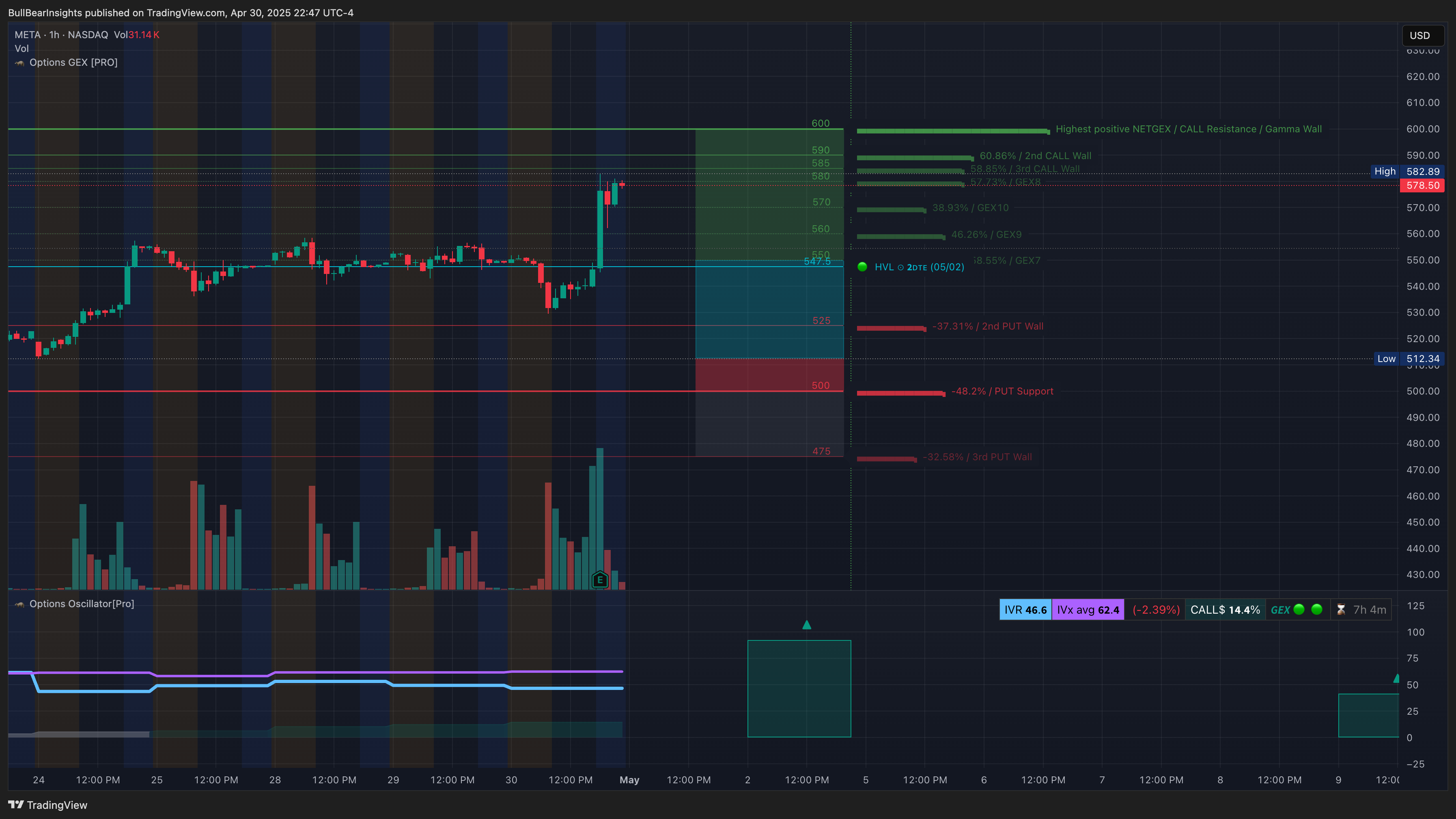Screen dimensions: 1456x819
Task: Open the Options GEX [PRO] indicator title
Action: pos(73,63)
